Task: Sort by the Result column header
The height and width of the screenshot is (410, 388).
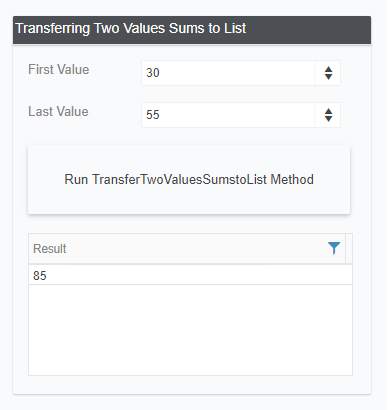Action: click(x=50, y=249)
